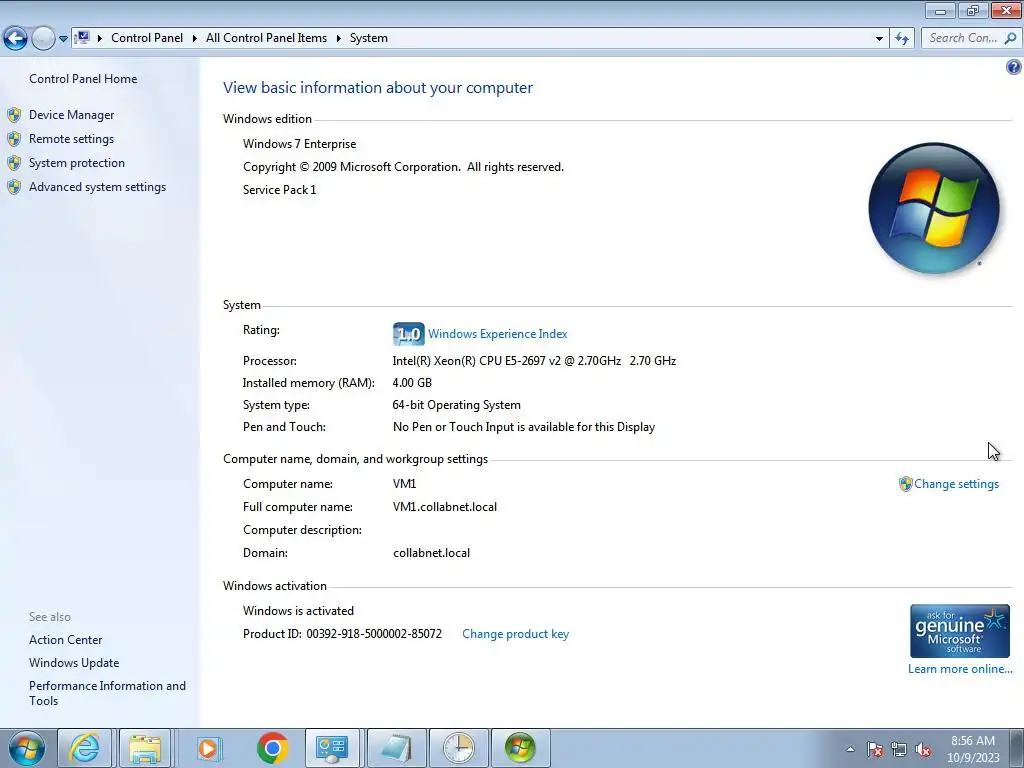Click the genuine Microsoft software badge

coord(959,631)
